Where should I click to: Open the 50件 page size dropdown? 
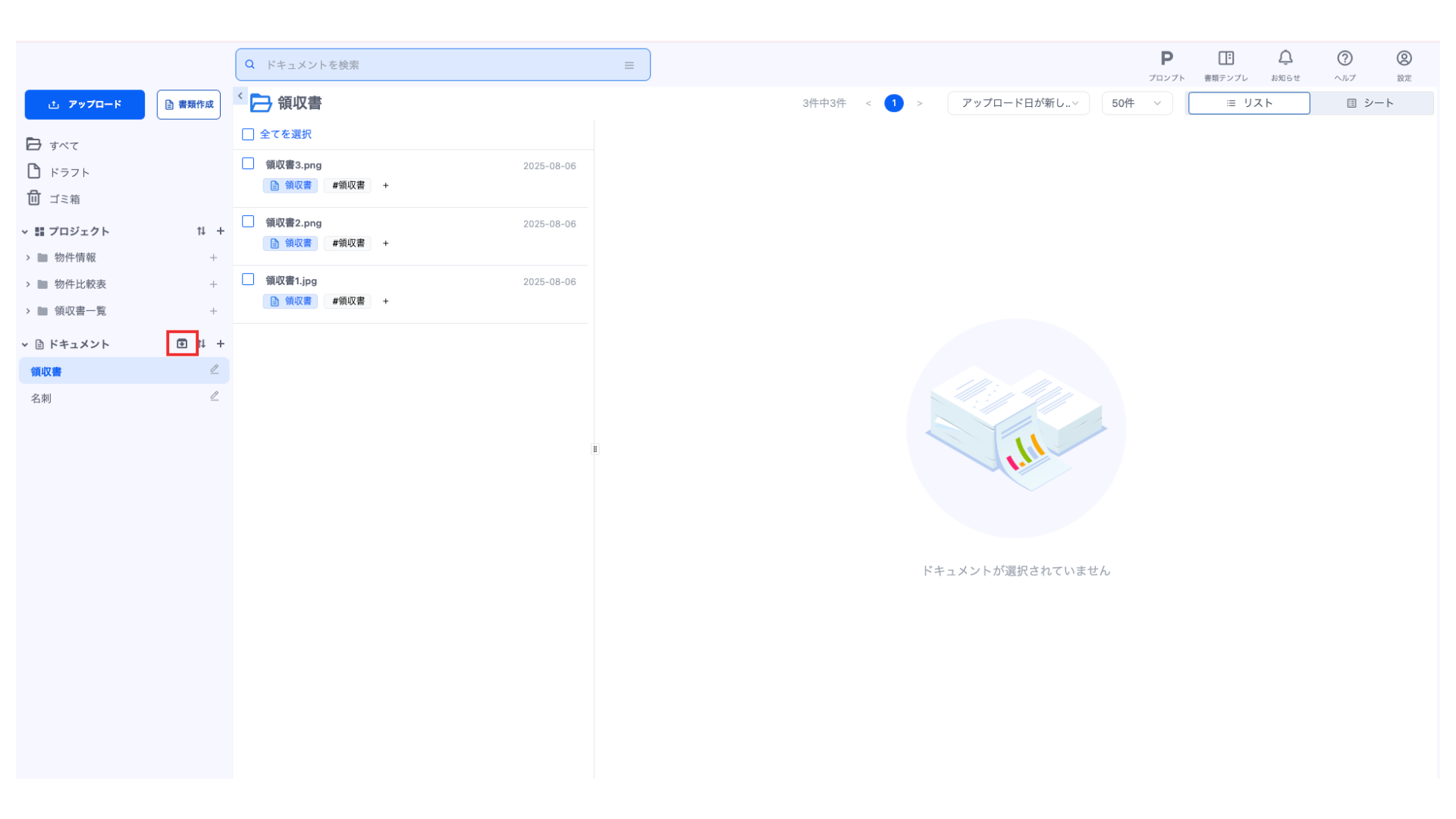pyautogui.click(x=1136, y=103)
